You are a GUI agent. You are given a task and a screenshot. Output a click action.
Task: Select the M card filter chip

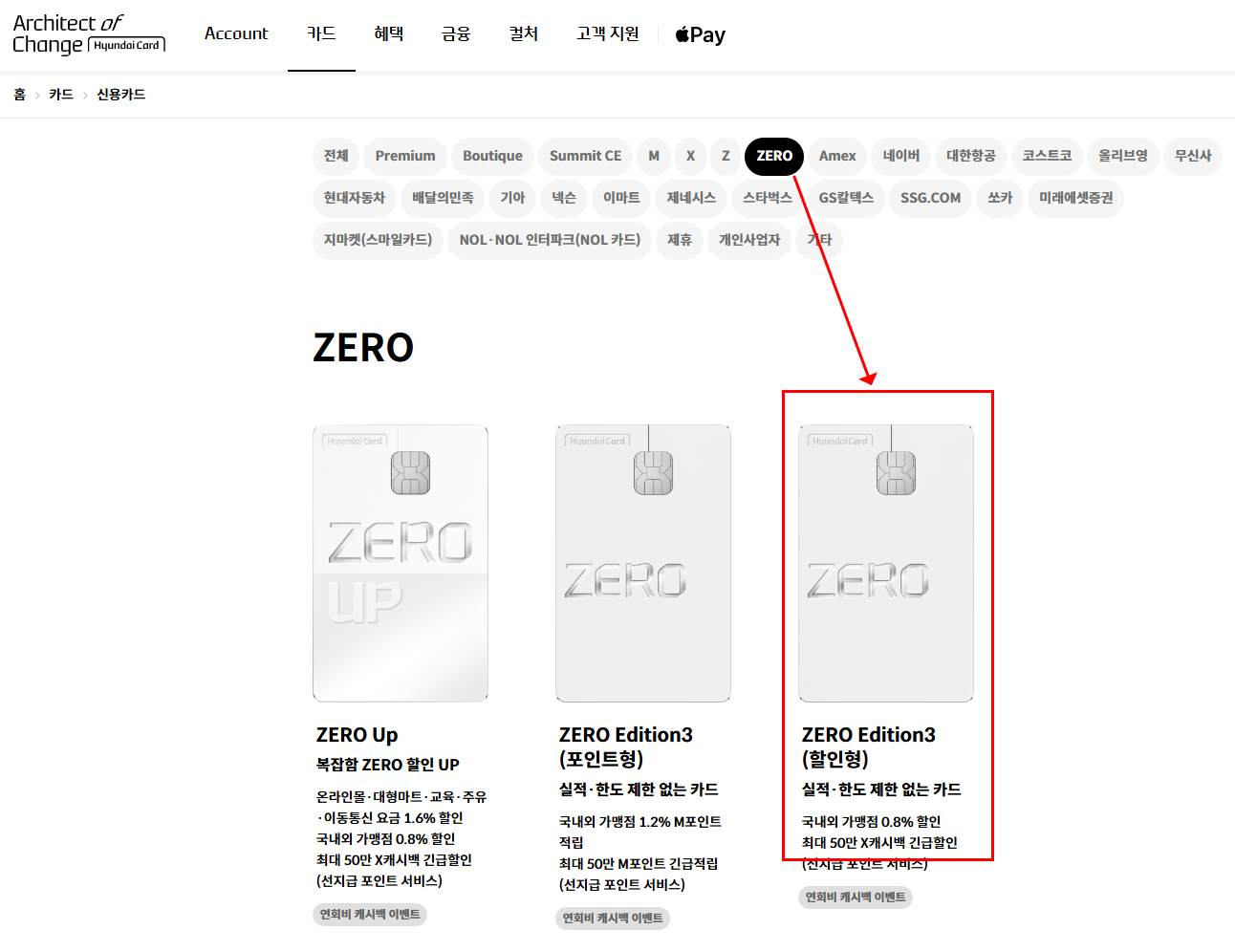click(x=654, y=156)
